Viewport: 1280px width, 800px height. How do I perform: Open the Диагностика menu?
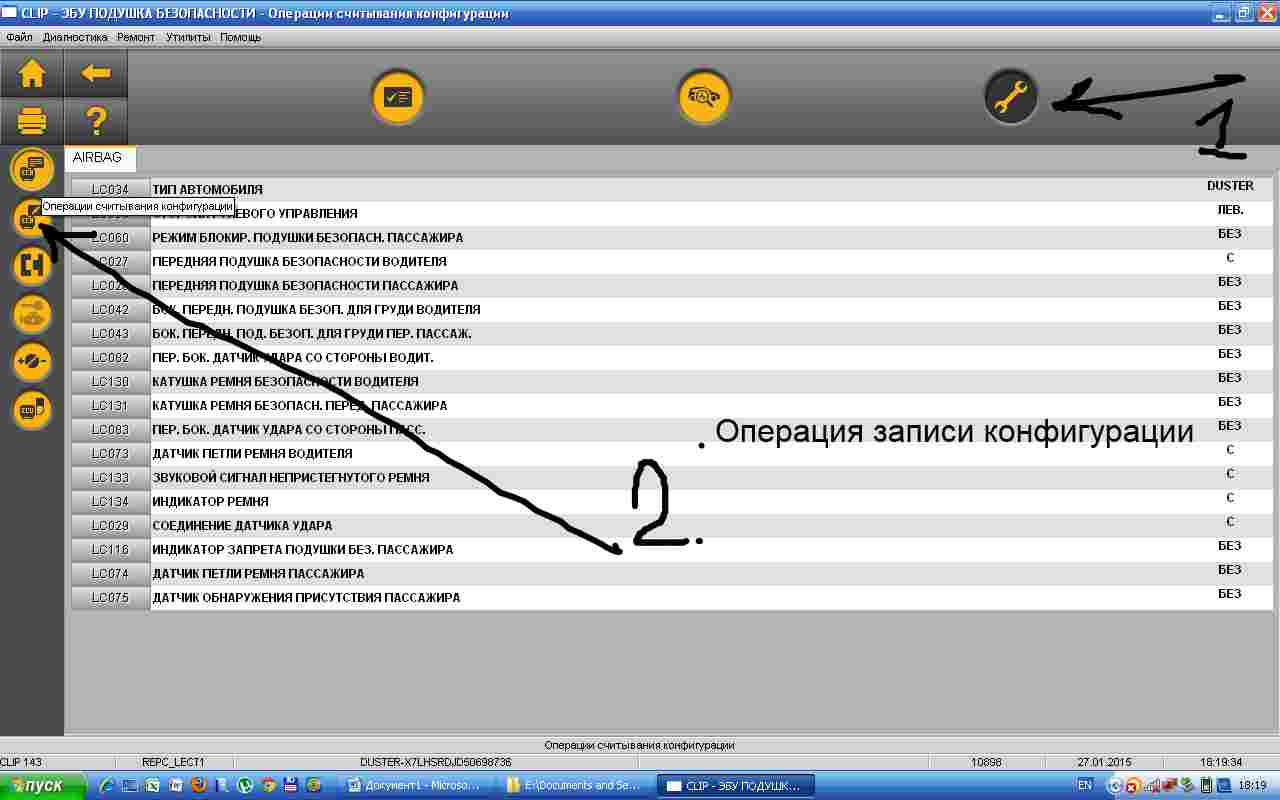click(75, 37)
